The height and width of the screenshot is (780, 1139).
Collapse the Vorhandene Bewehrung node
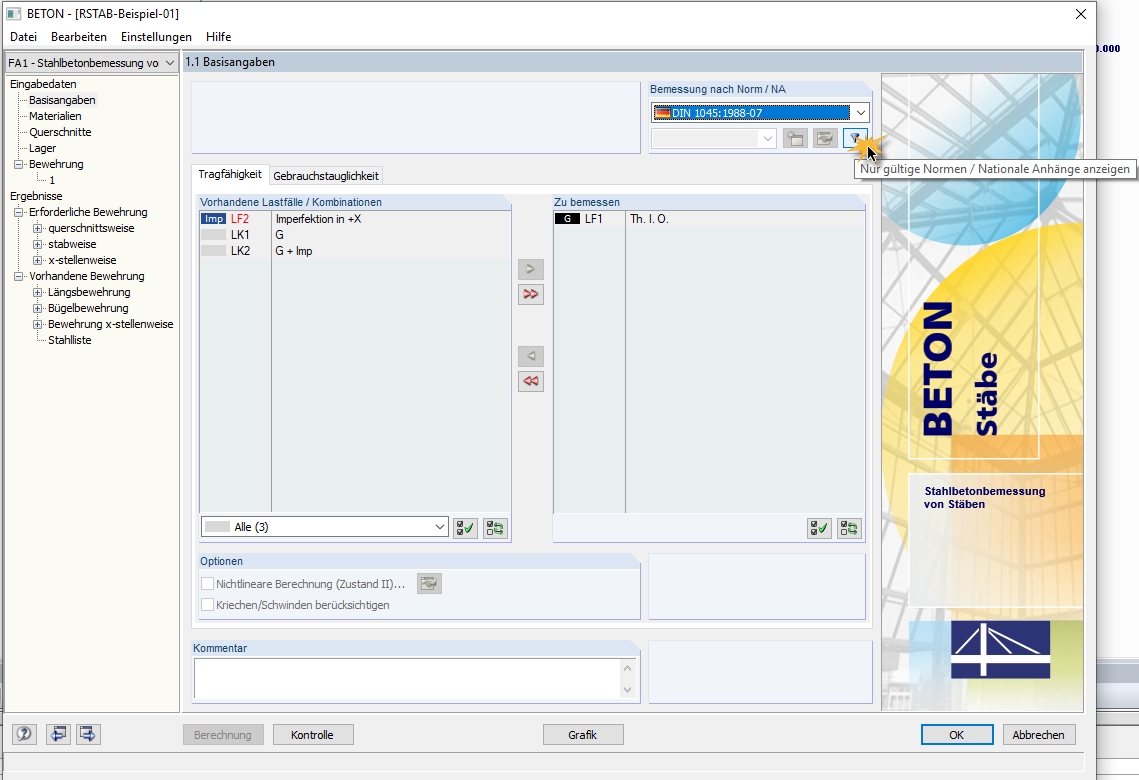[x=19, y=276]
